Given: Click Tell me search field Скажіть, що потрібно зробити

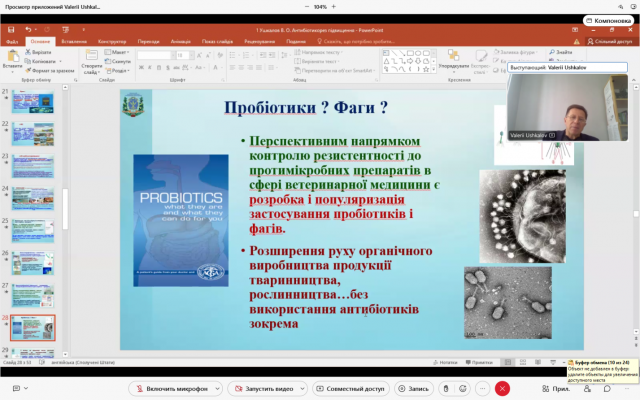Looking at the screenshot, I should point(356,42).
